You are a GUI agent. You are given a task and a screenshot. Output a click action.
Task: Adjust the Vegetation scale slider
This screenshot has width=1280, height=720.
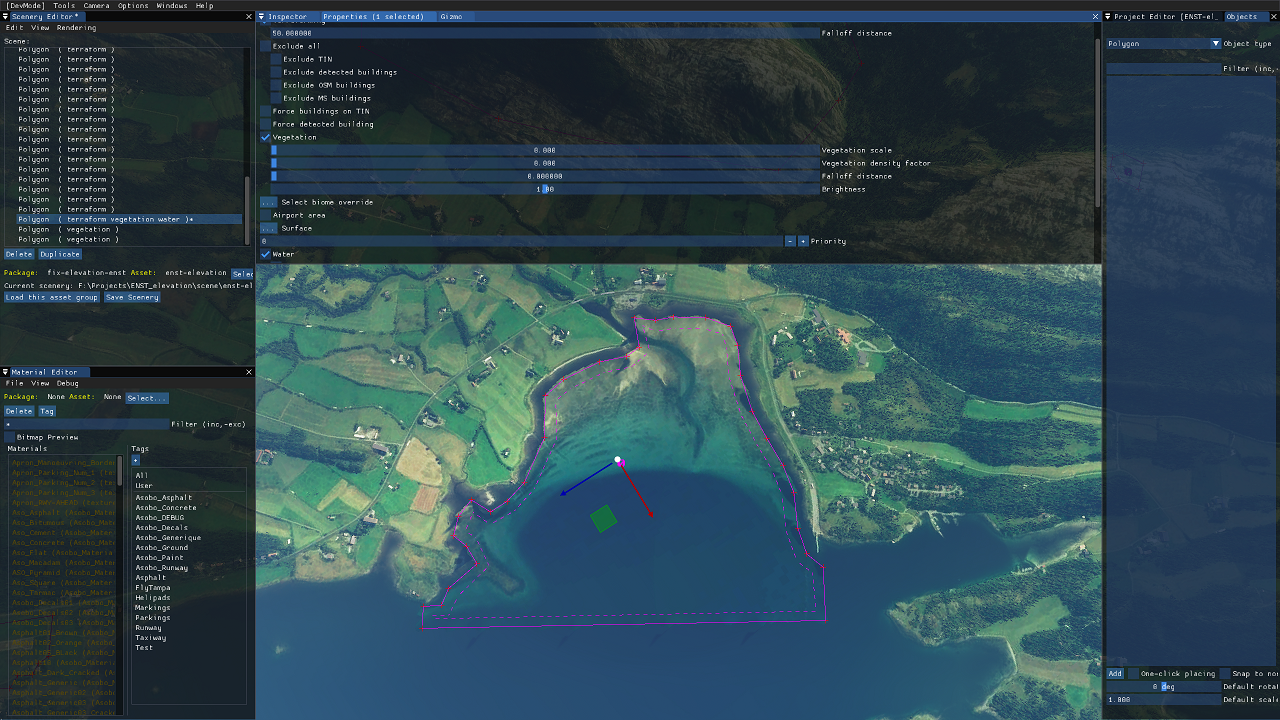pyautogui.click(x=544, y=150)
